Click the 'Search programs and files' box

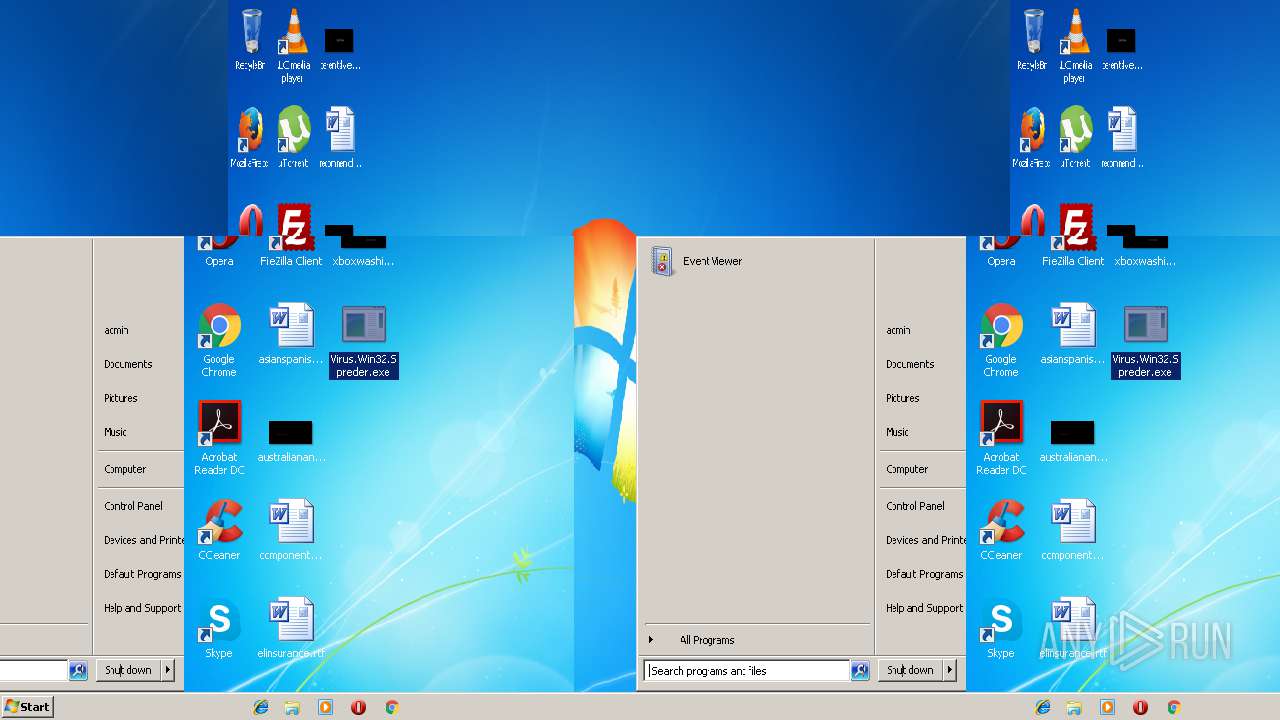click(x=747, y=671)
